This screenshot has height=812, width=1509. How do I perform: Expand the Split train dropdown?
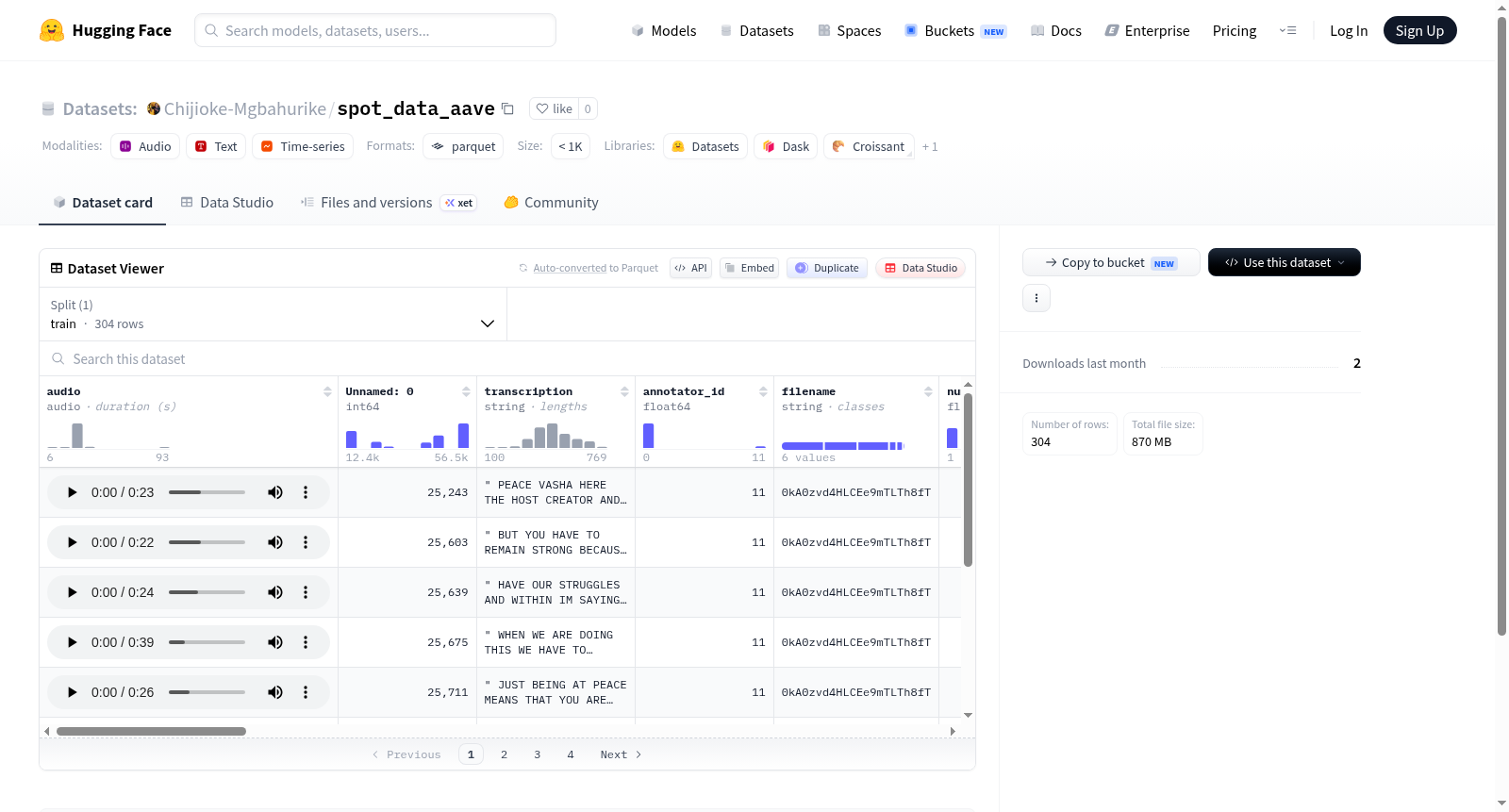(274, 314)
